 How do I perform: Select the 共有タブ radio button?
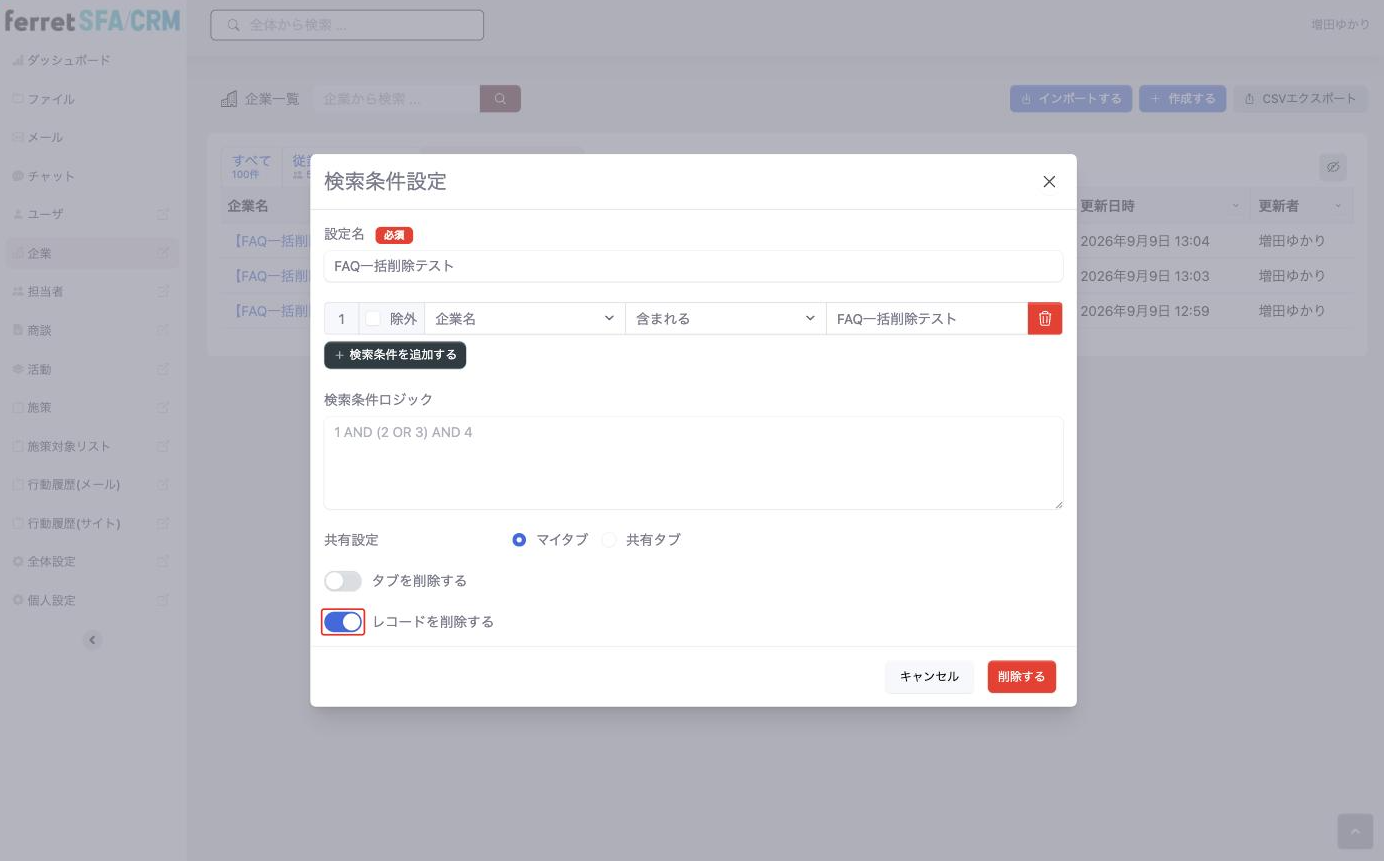click(609, 540)
